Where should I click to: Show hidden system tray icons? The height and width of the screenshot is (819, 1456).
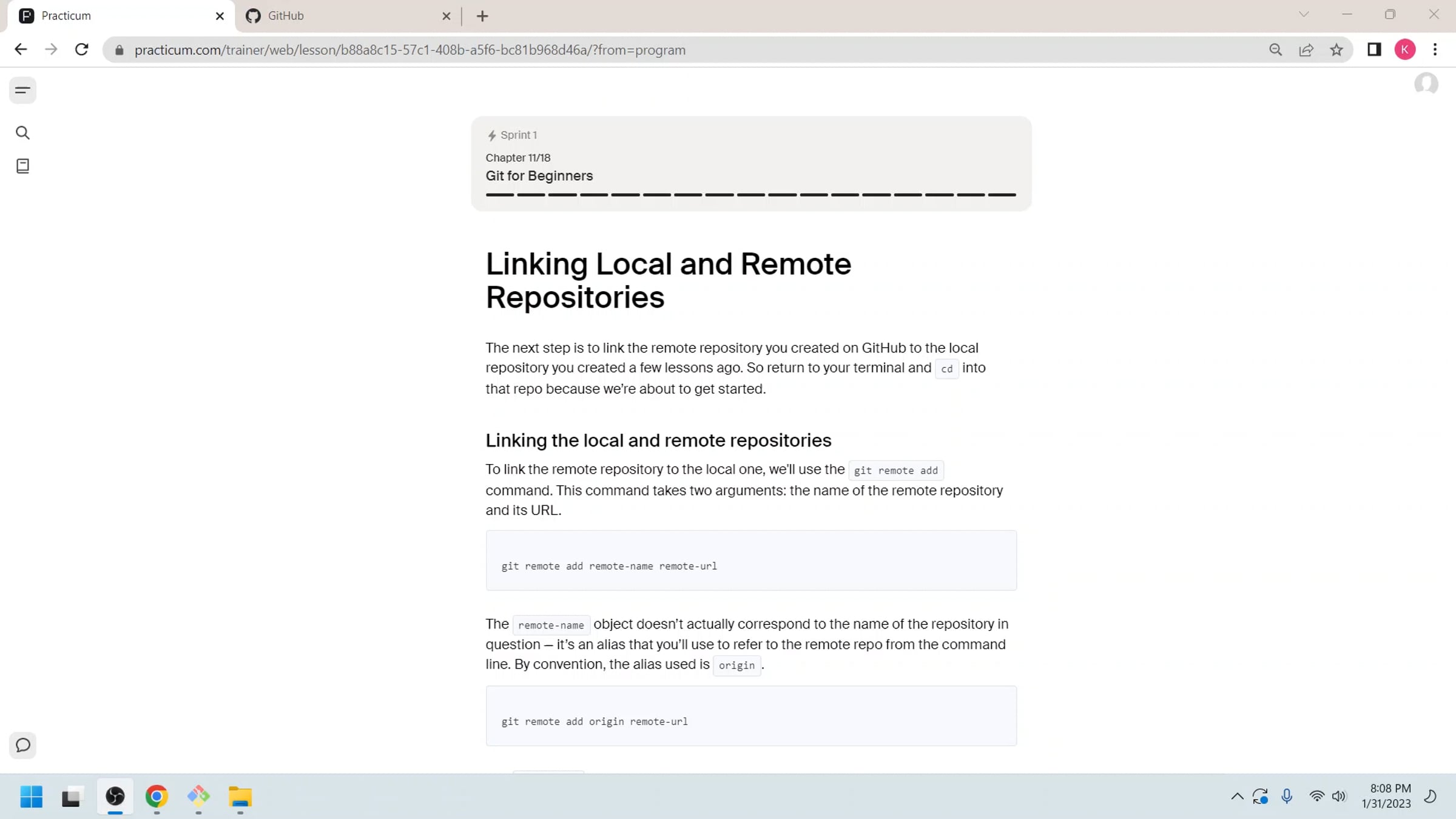tap(1237, 797)
